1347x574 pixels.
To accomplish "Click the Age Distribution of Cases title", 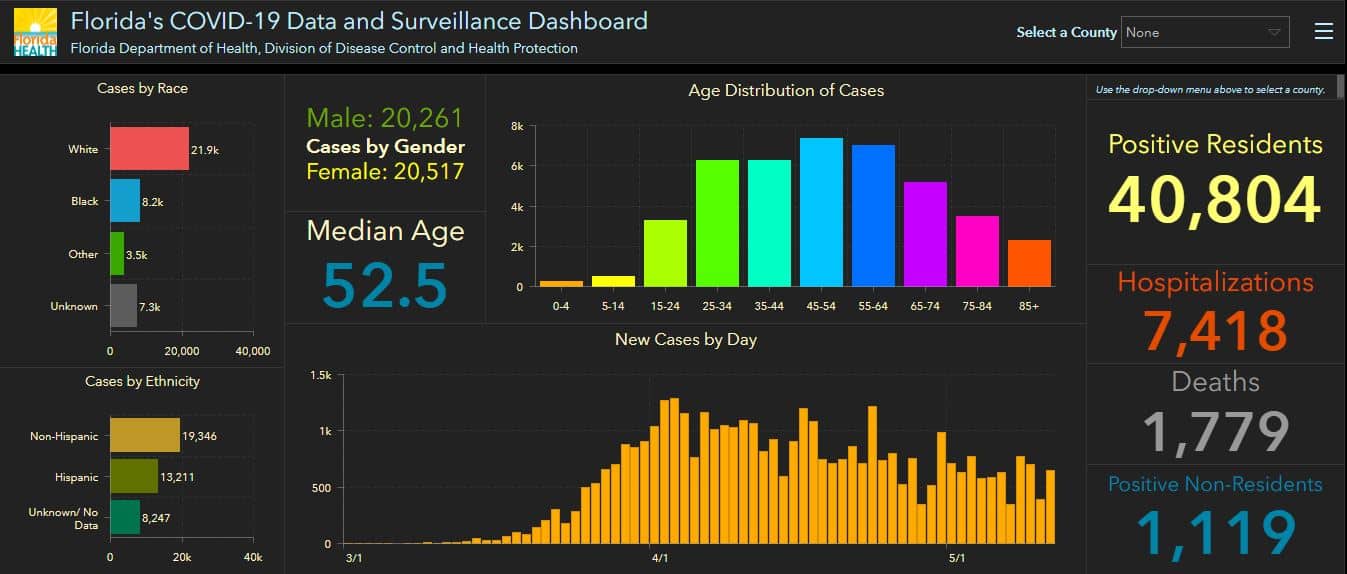I will (786, 90).
